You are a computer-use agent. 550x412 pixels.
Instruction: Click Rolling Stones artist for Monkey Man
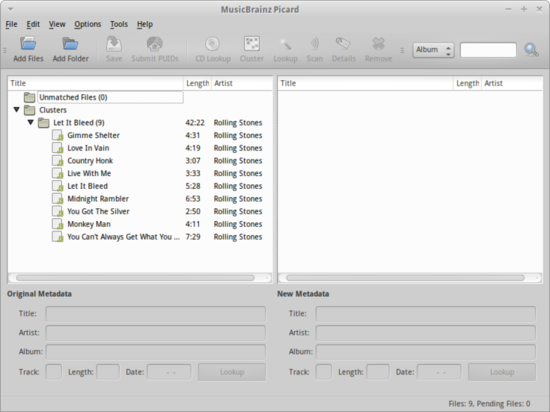point(238,224)
